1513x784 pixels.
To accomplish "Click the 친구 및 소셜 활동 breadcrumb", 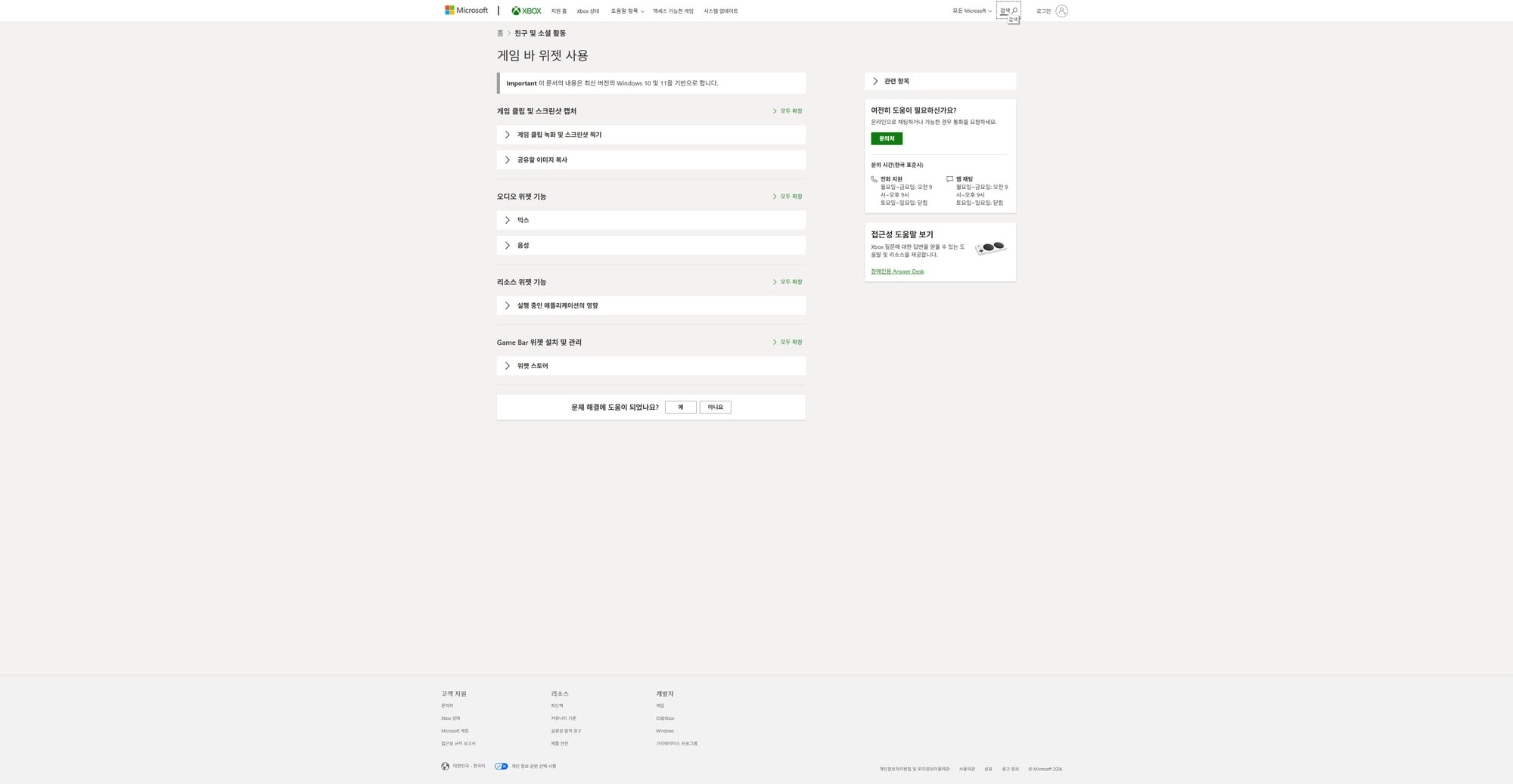I will [540, 33].
